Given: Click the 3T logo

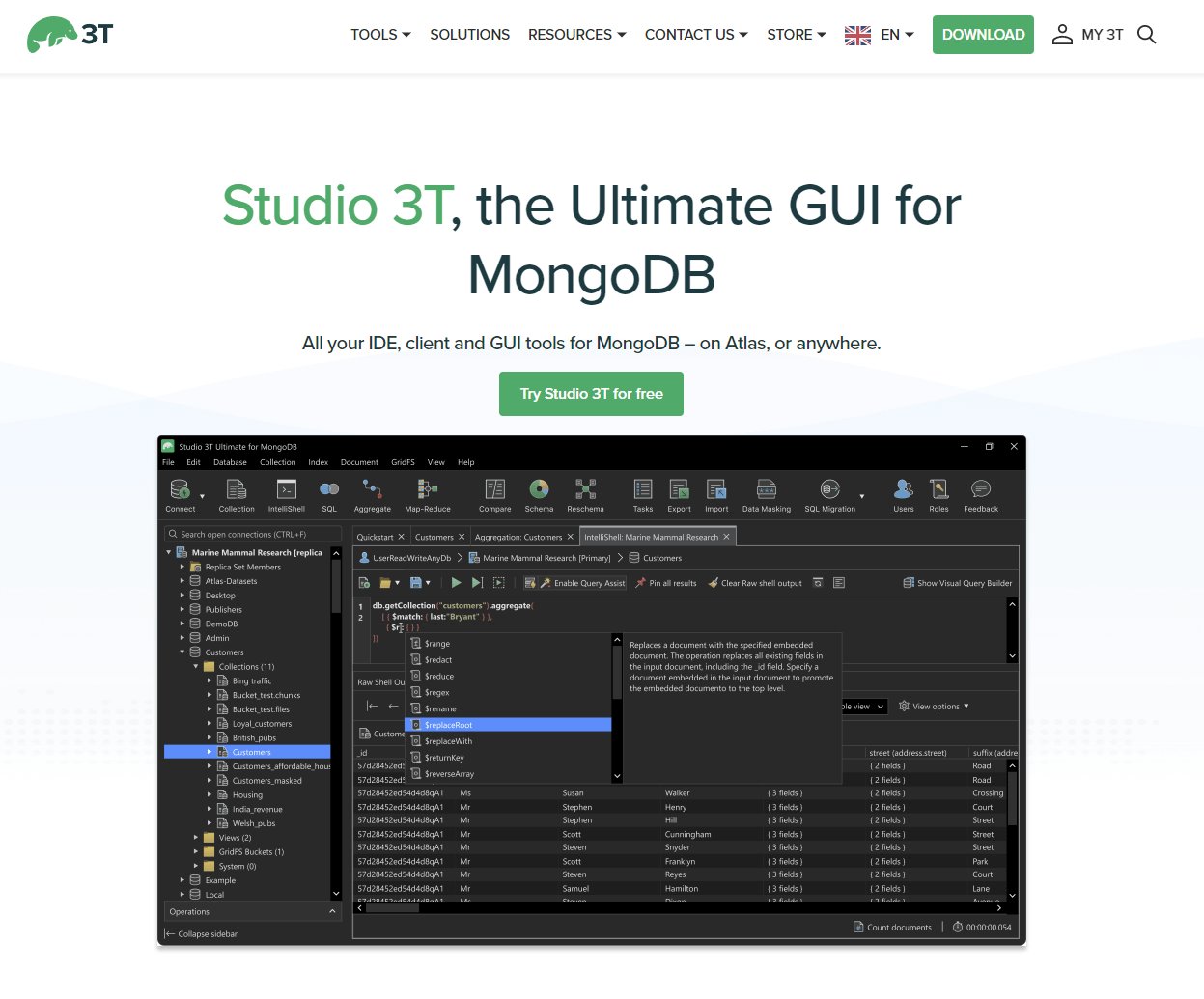Looking at the screenshot, I should (70, 35).
